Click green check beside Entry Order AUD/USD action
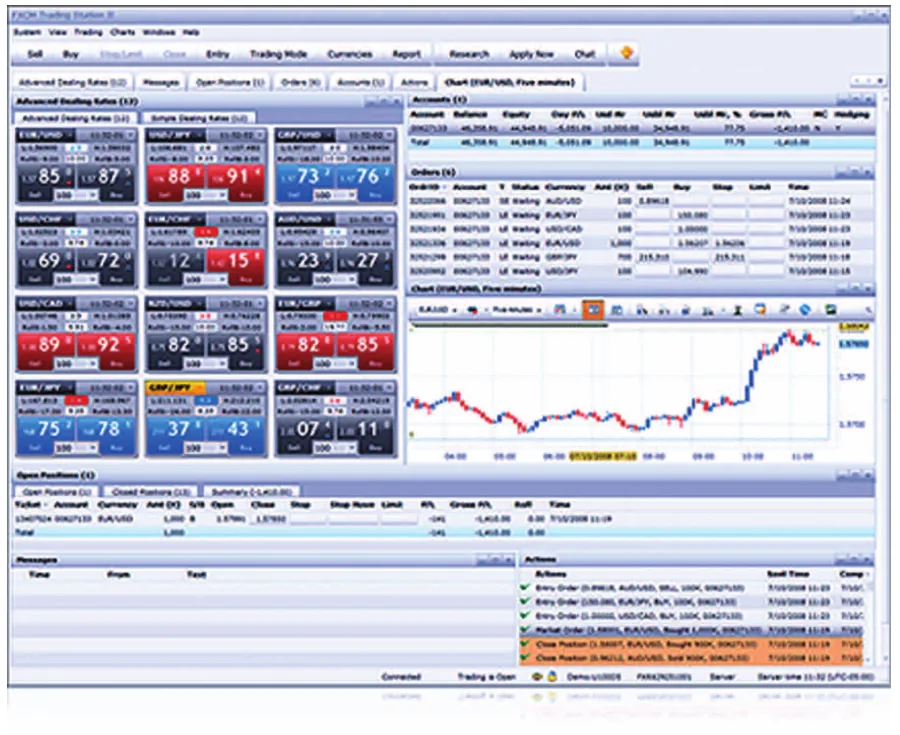Screen dimensions: 900x735 (x=524, y=588)
